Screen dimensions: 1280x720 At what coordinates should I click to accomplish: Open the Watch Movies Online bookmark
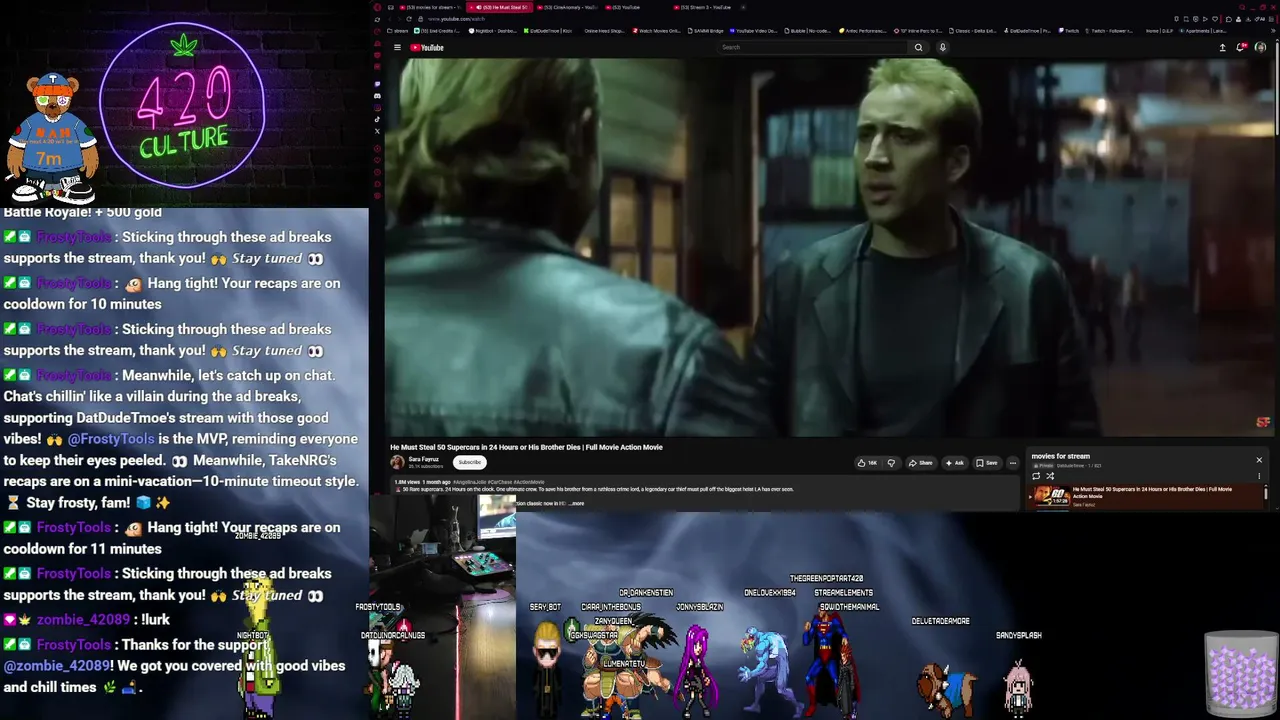click(x=655, y=31)
